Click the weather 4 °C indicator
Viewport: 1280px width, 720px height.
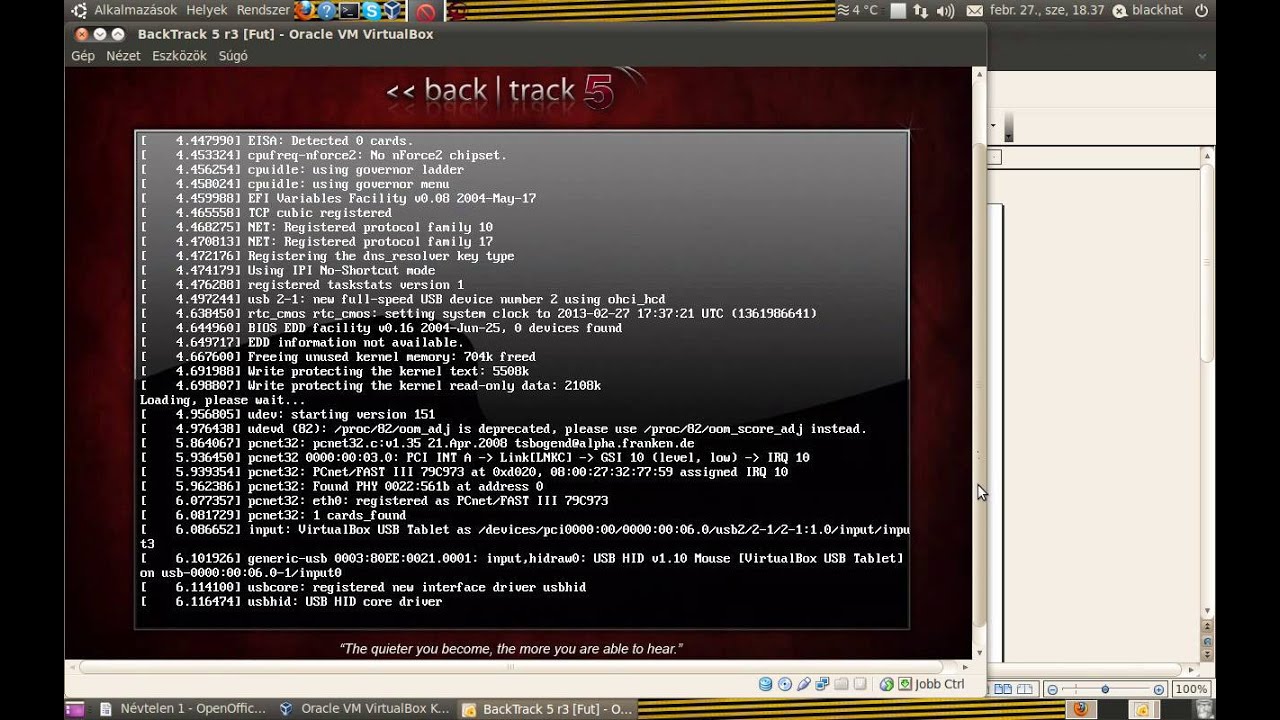(857, 10)
